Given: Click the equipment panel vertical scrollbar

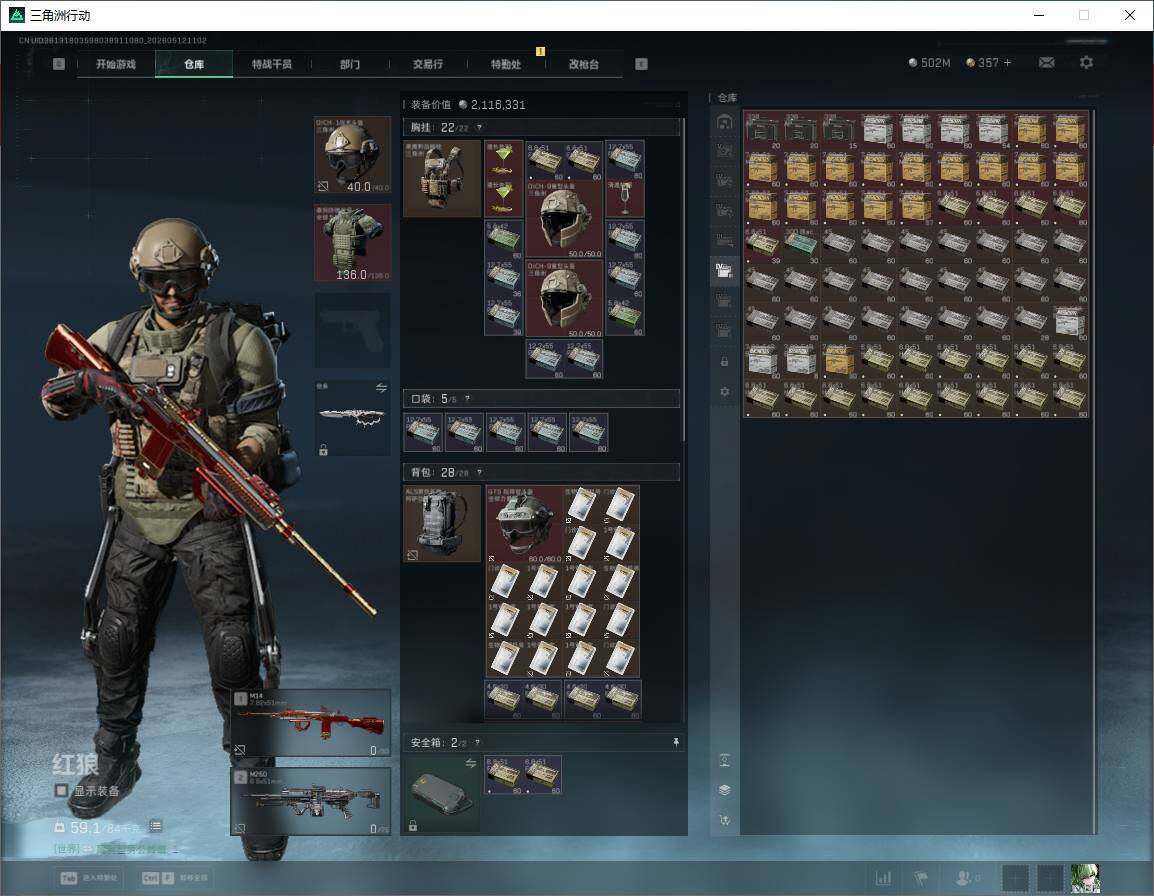Looking at the screenshot, I should [x=684, y=280].
